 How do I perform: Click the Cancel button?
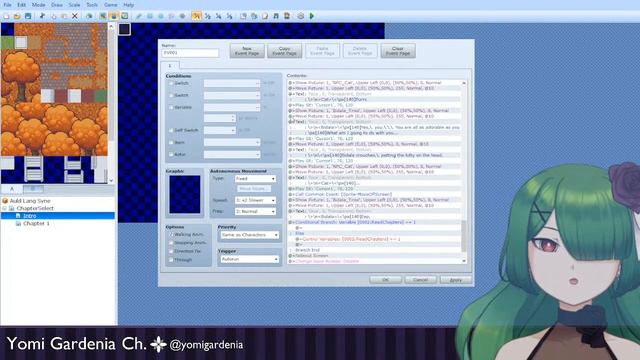point(420,280)
